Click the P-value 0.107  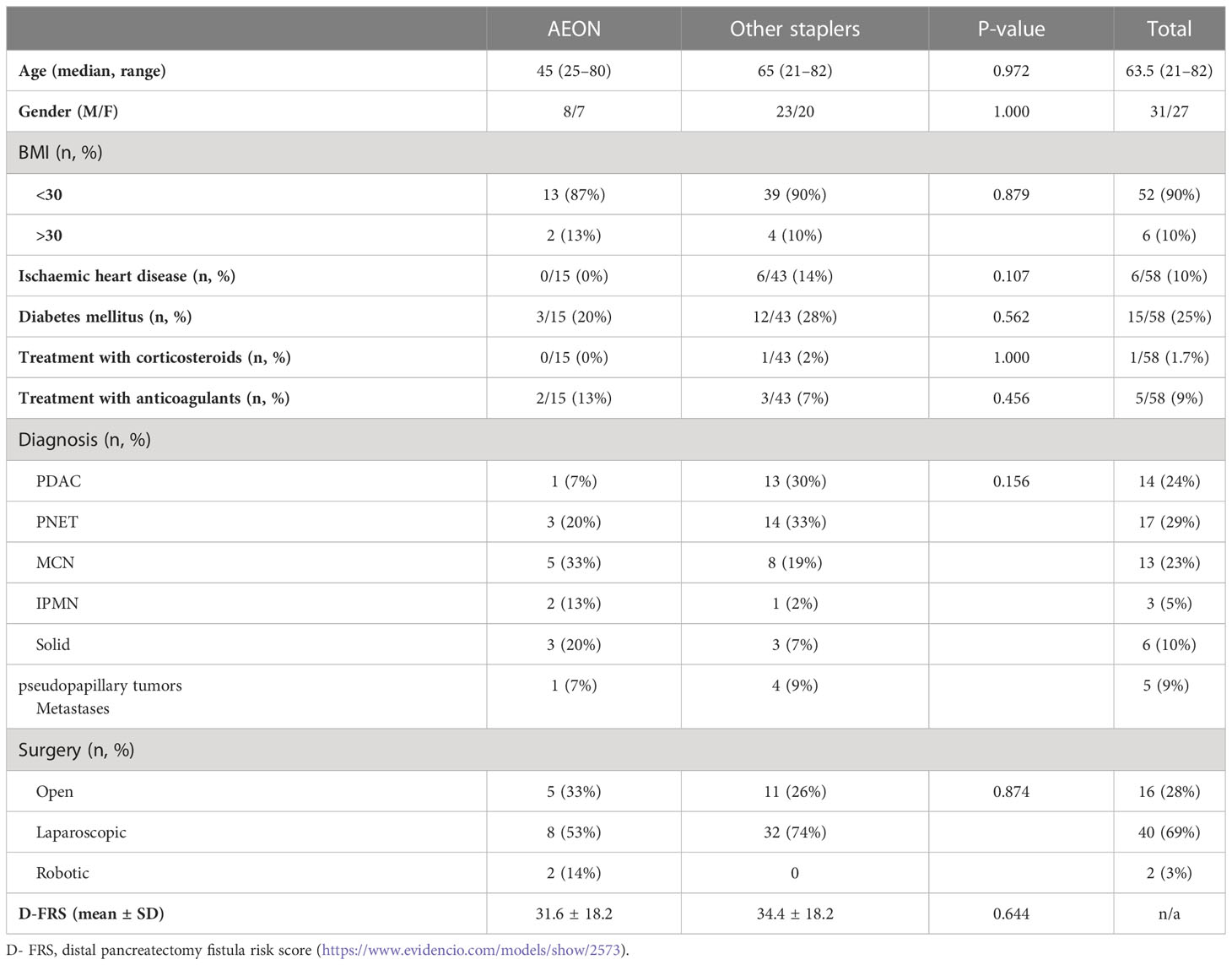tap(1011, 276)
